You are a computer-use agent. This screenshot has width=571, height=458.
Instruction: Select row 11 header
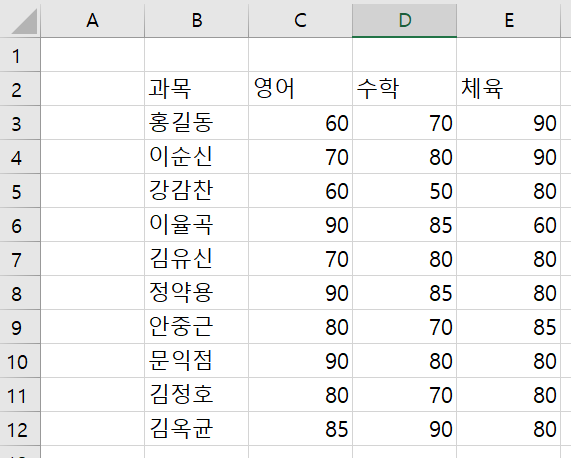(20, 395)
